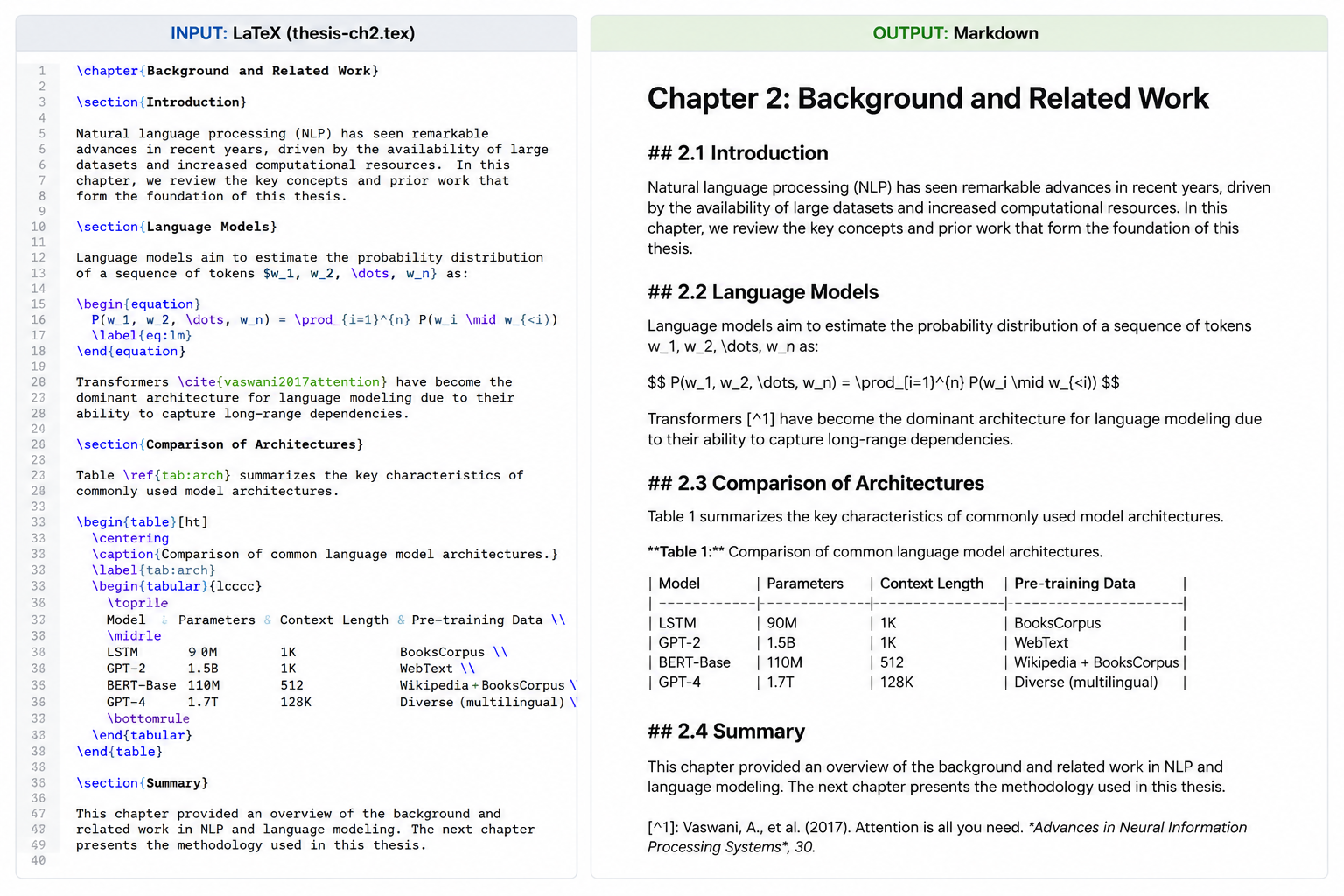This screenshot has height=896, width=1344.
Task: Click the Table 1 summarizes sentence in Markdown
Action: (935, 517)
